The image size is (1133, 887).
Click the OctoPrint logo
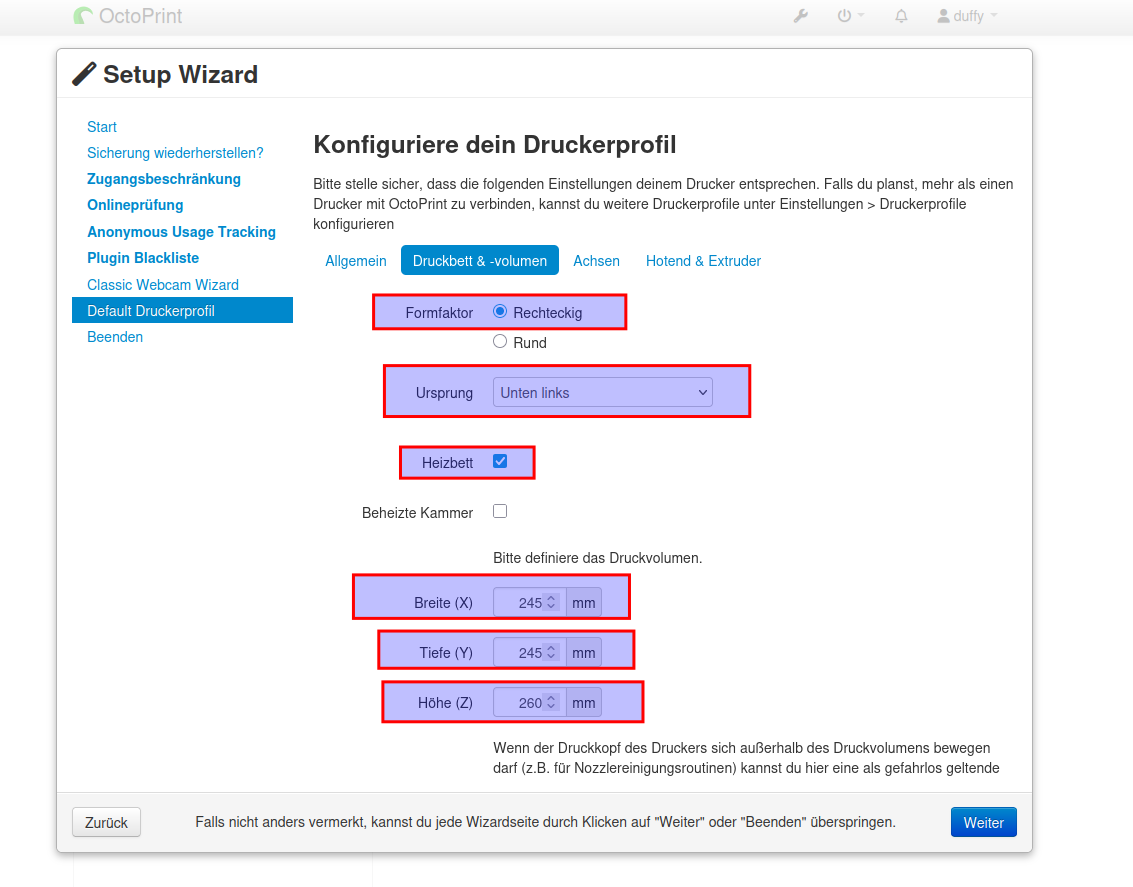click(x=128, y=16)
